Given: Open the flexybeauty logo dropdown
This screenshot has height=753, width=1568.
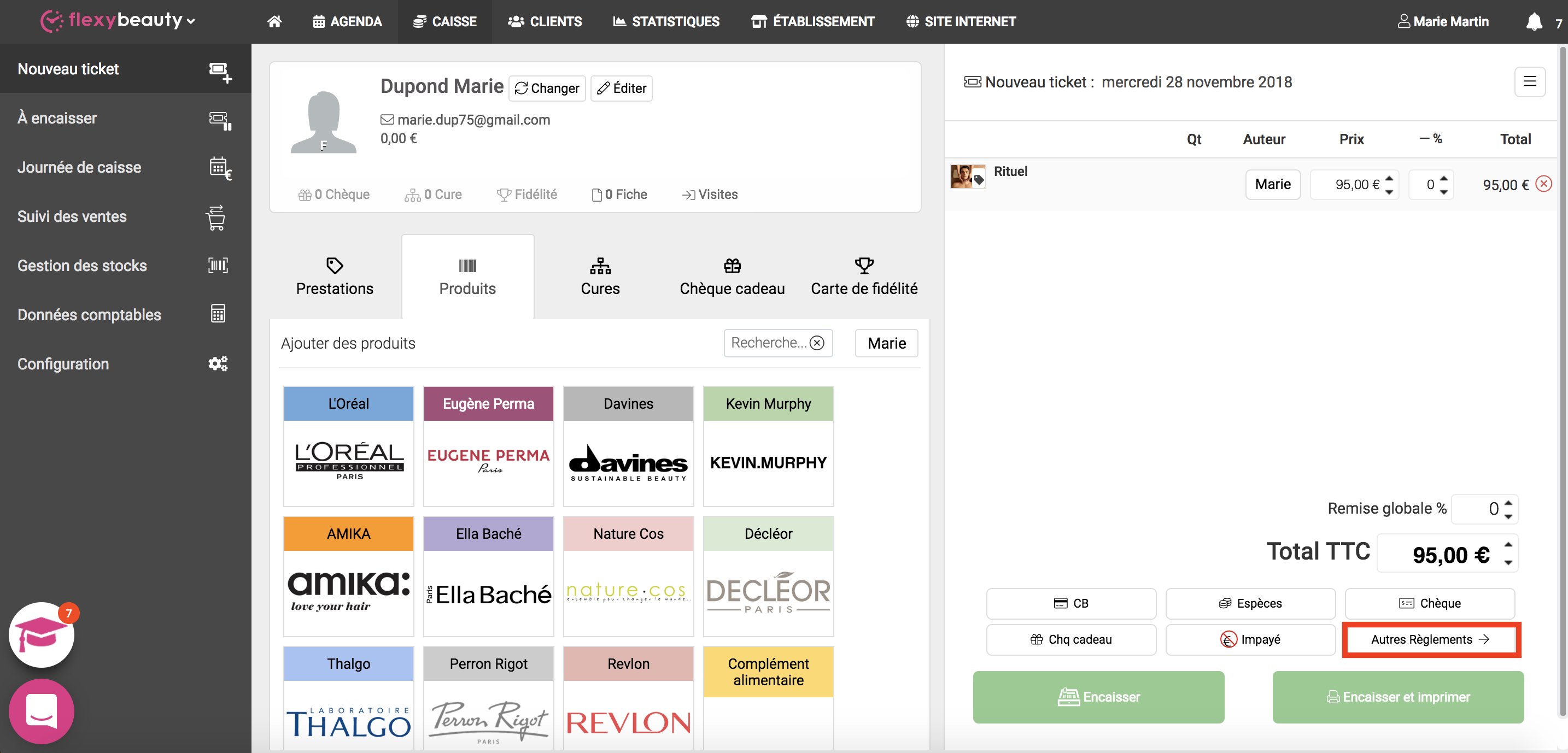Looking at the screenshot, I should coord(118,21).
